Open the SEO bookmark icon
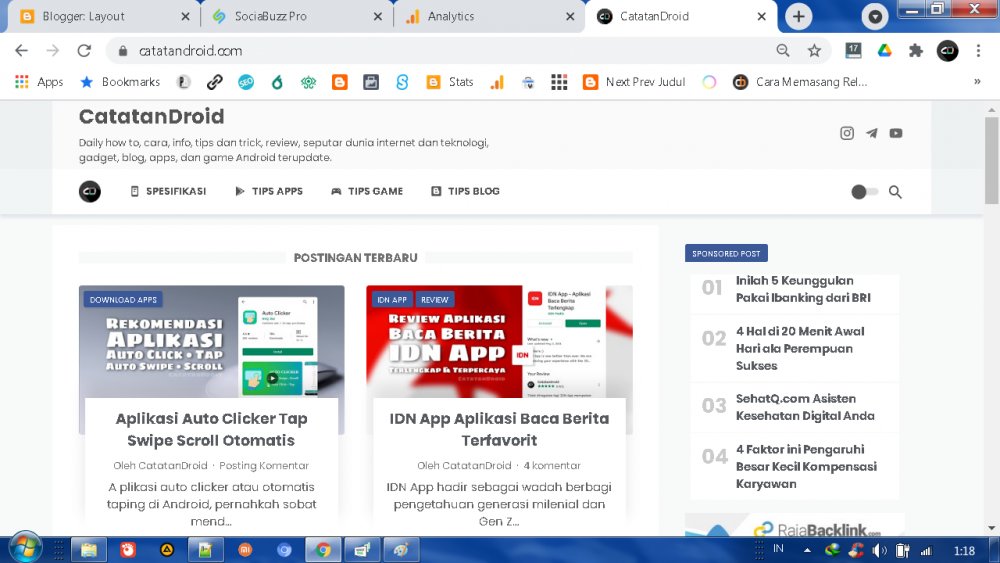Image resolution: width=1000 pixels, height=563 pixels. pos(246,82)
